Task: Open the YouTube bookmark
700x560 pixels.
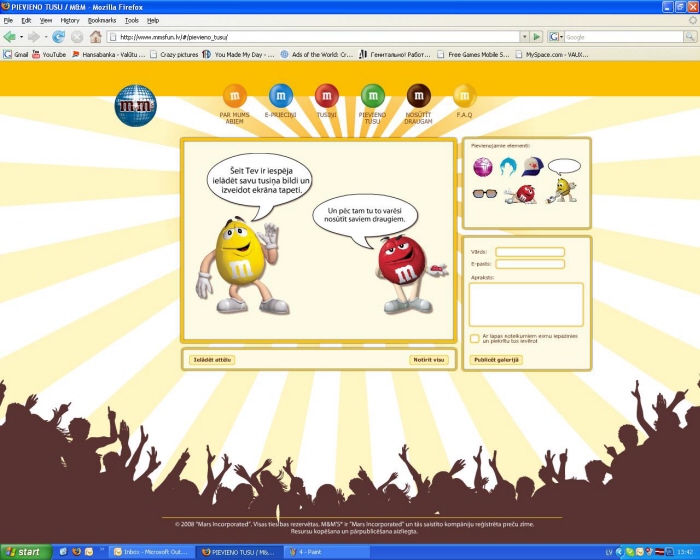Action: click(49, 54)
